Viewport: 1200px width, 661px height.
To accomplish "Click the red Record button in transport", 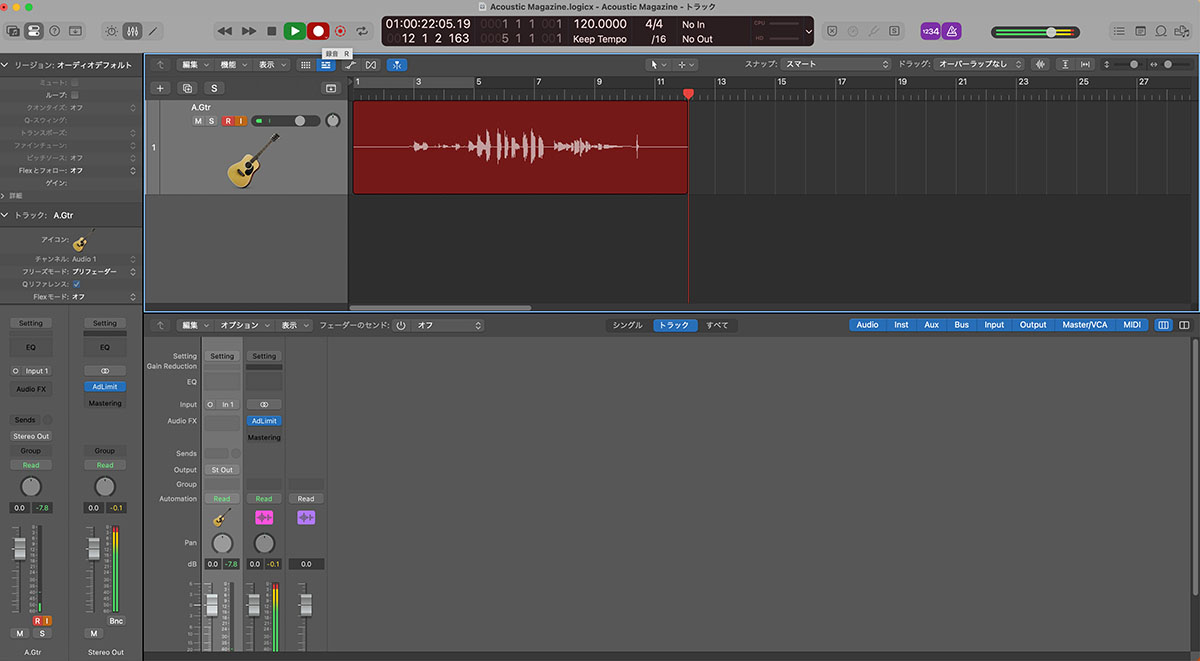I will point(318,31).
